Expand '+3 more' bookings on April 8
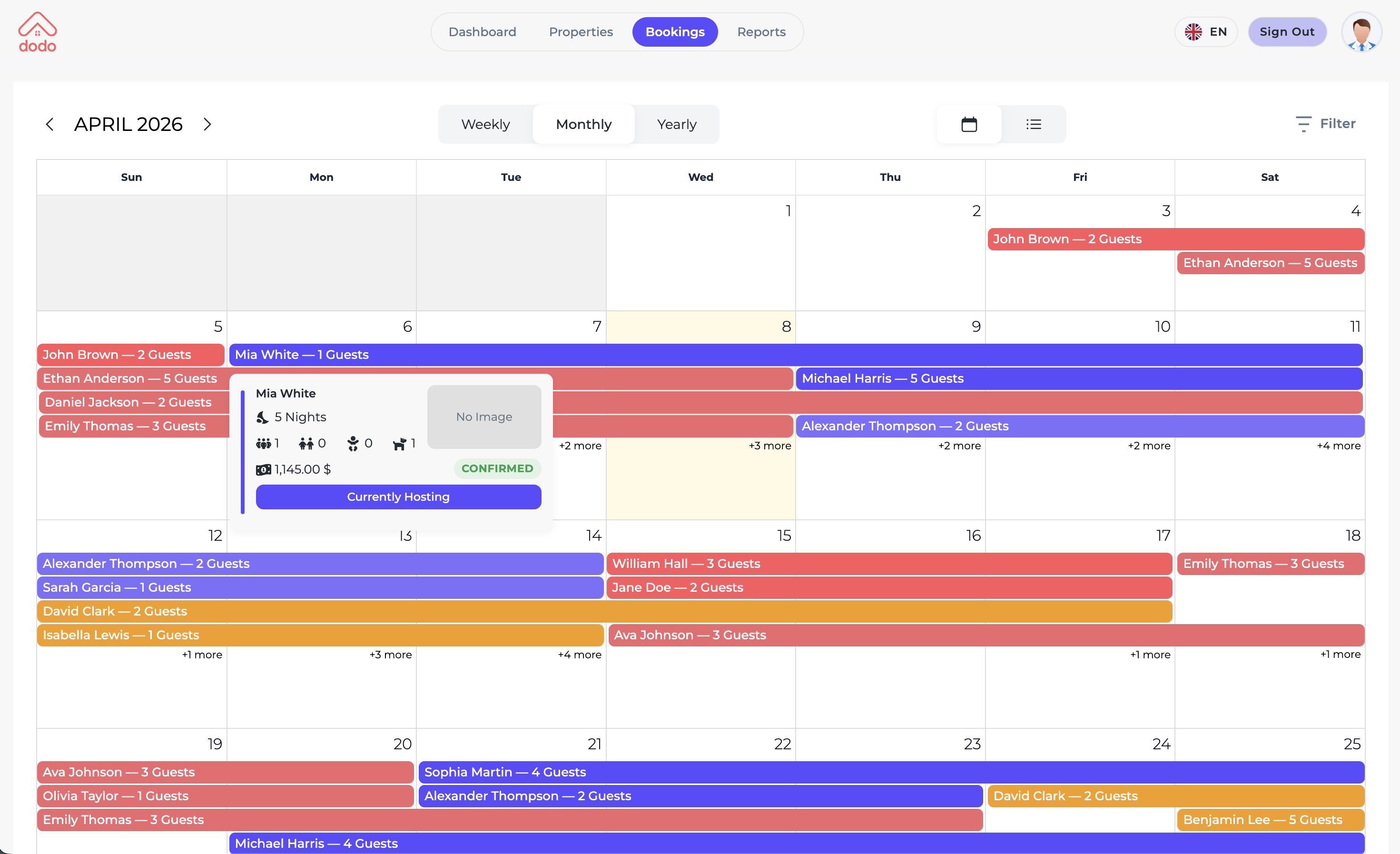Viewport: 1400px width, 854px height. pos(770,446)
